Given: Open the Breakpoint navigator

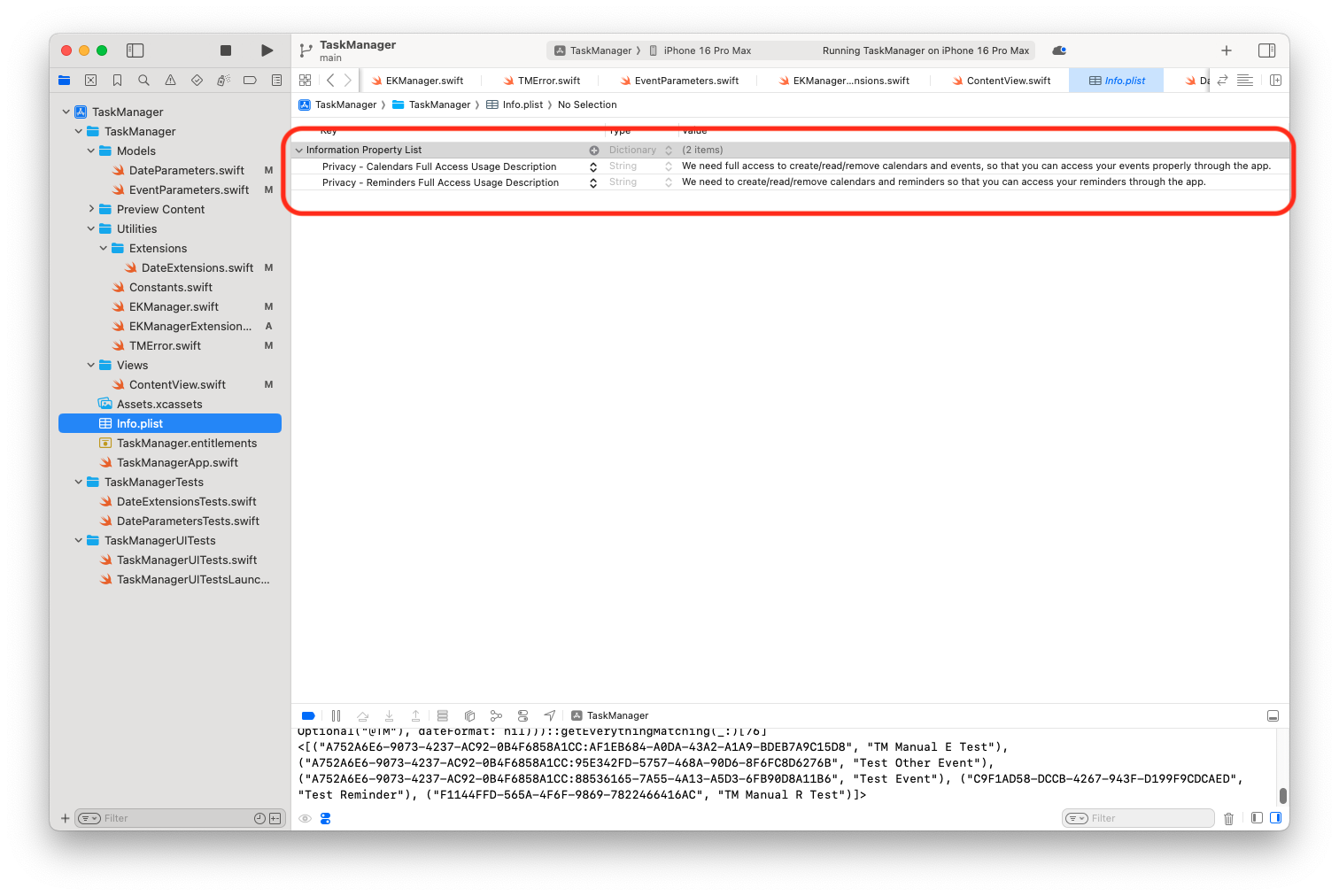Looking at the screenshot, I should tap(250, 80).
